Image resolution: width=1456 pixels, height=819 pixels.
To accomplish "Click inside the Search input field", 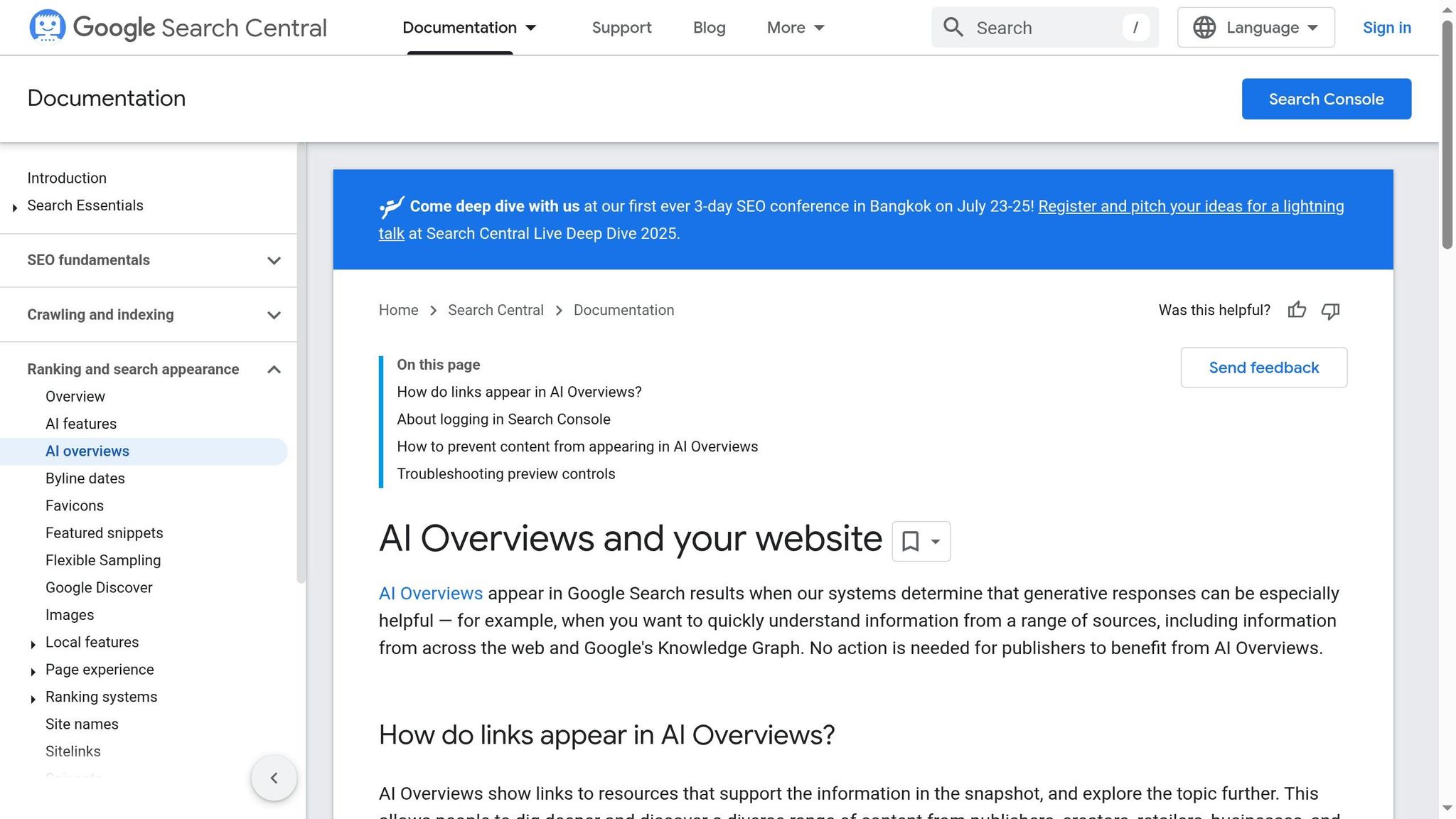I will click(1045, 27).
